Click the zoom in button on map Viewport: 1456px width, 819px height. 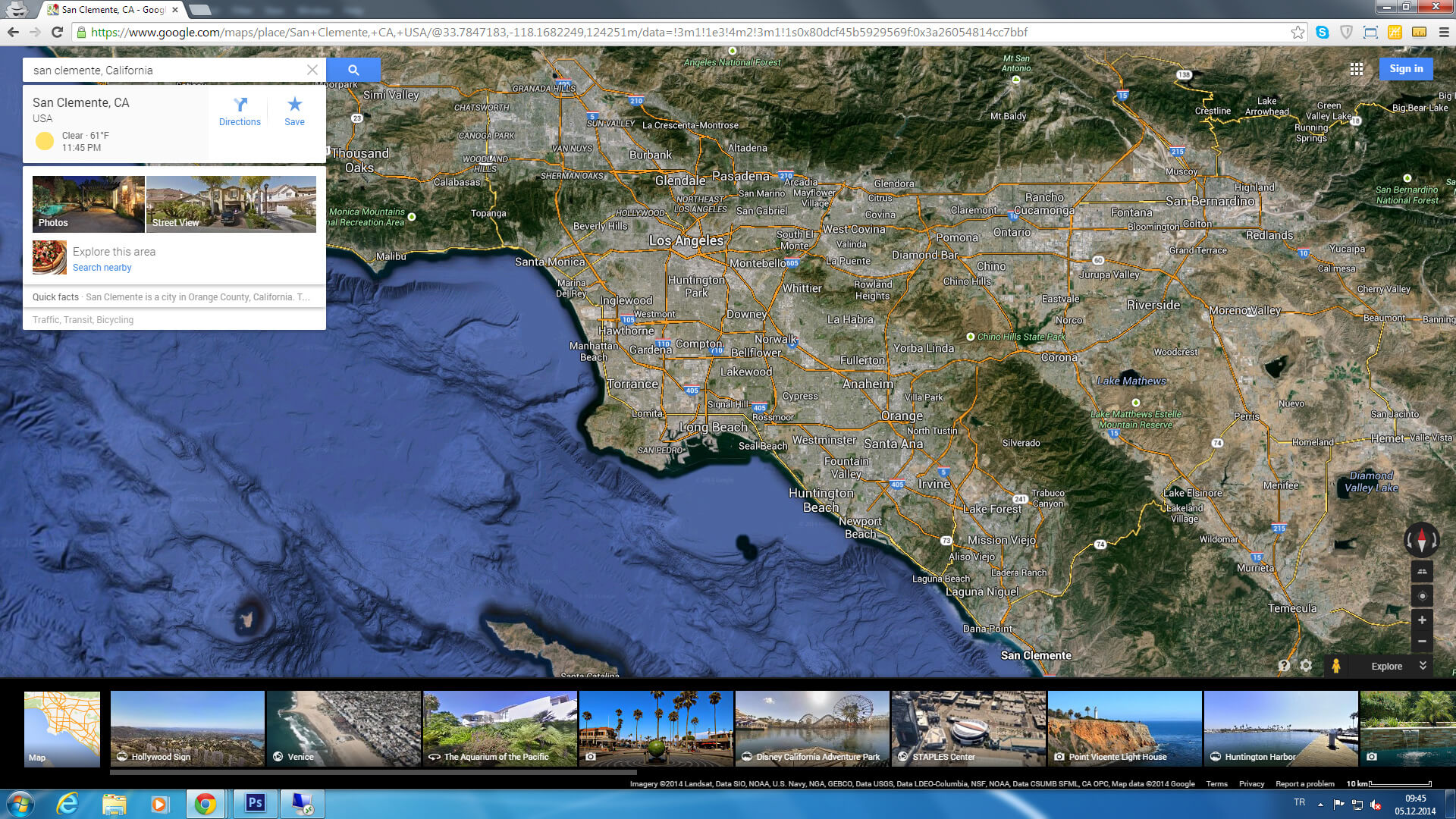1421,620
